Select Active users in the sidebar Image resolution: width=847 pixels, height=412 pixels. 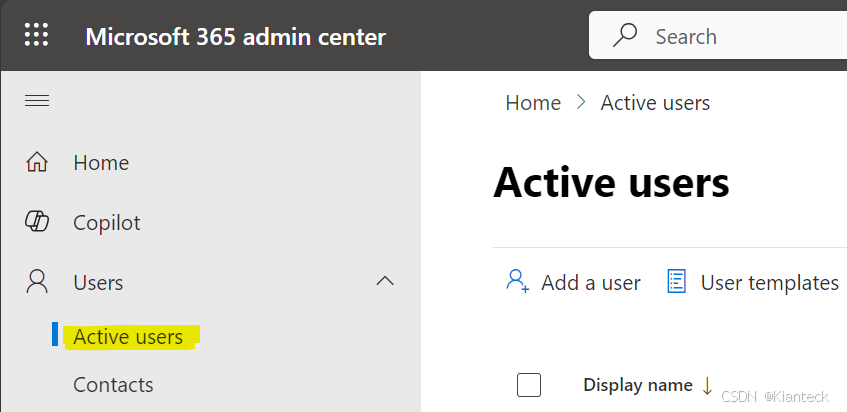click(128, 336)
